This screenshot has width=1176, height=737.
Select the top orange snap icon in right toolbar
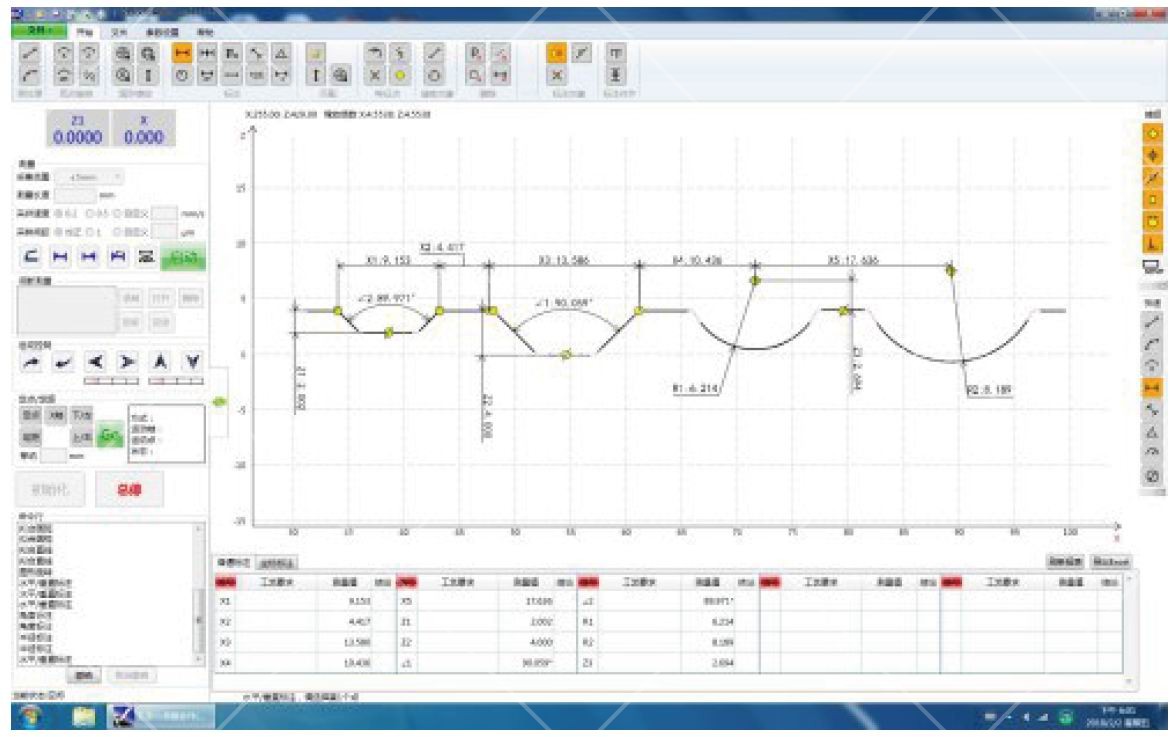[x=1153, y=133]
